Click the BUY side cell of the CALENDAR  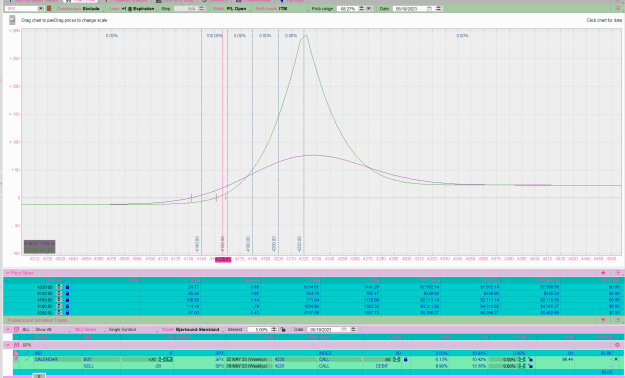(101, 359)
